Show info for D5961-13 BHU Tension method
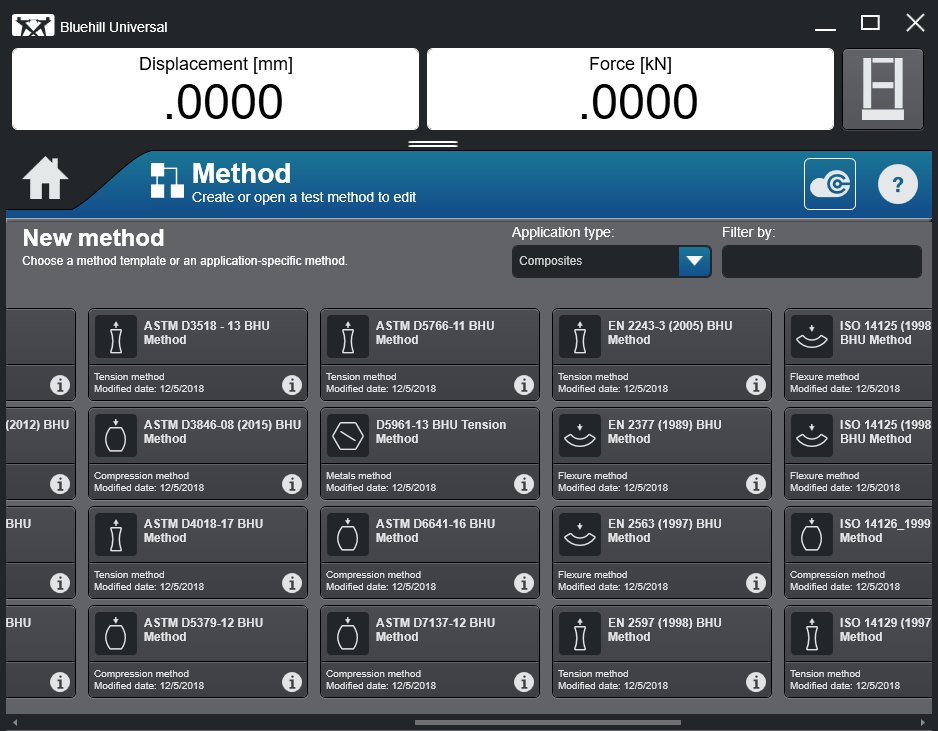This screenshot has height=731, width=938. [524, 484]
